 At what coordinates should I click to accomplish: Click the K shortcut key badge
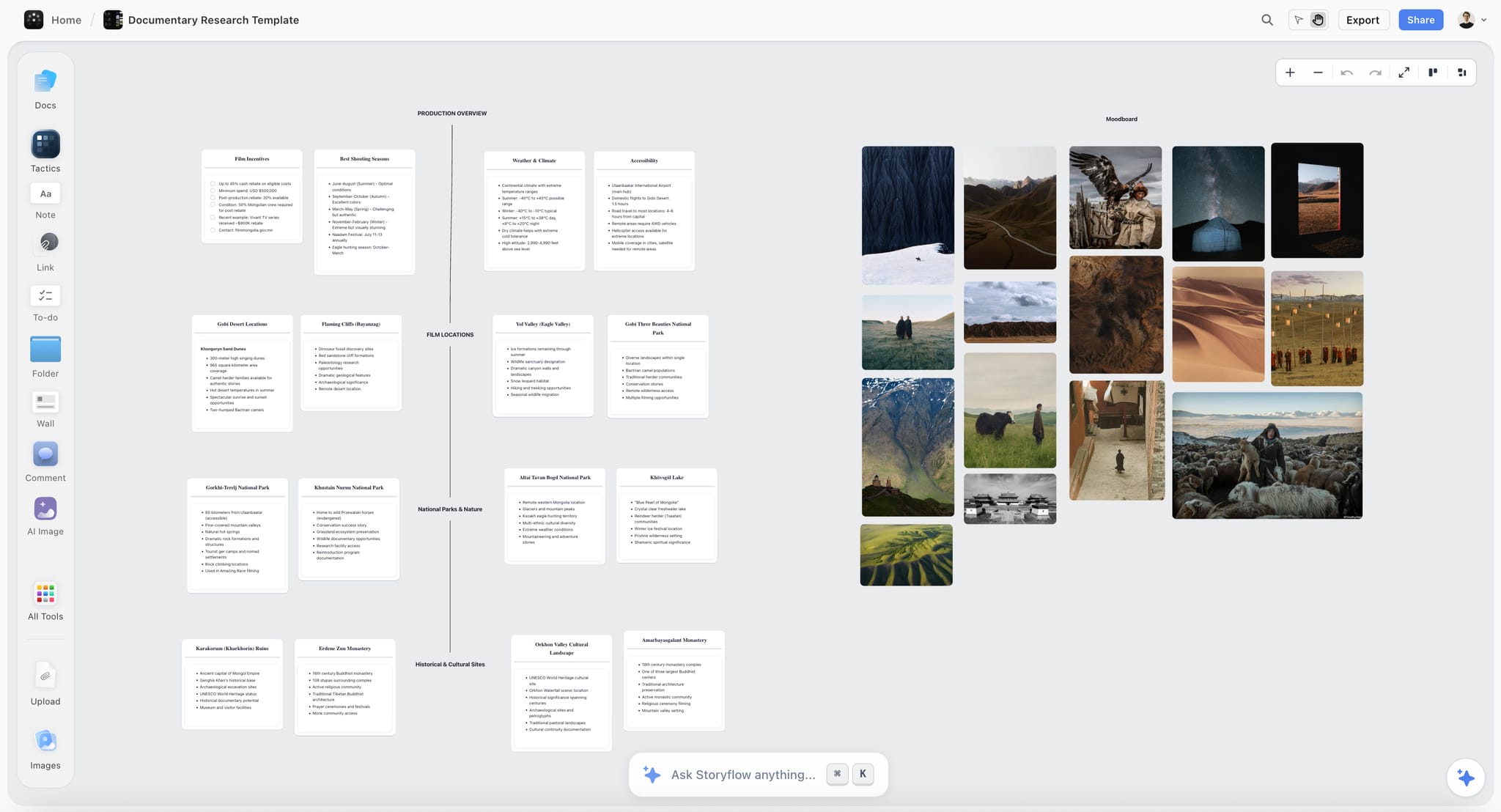[x=863, y=774]
